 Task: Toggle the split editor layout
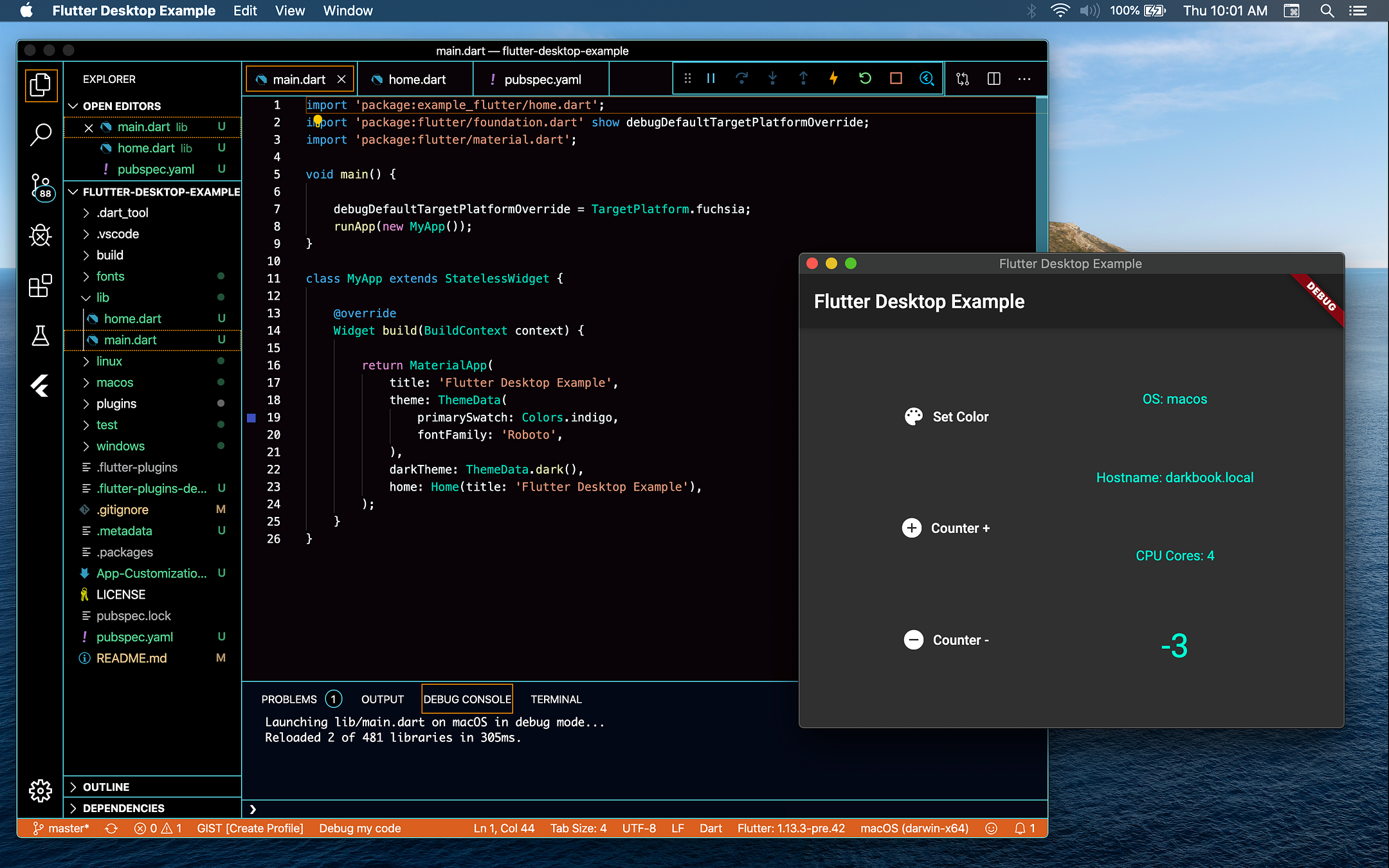(993, 78)
